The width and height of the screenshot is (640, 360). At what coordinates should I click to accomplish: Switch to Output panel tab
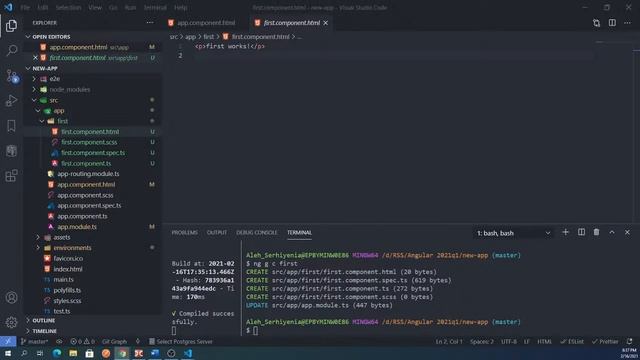pos(217,232)
